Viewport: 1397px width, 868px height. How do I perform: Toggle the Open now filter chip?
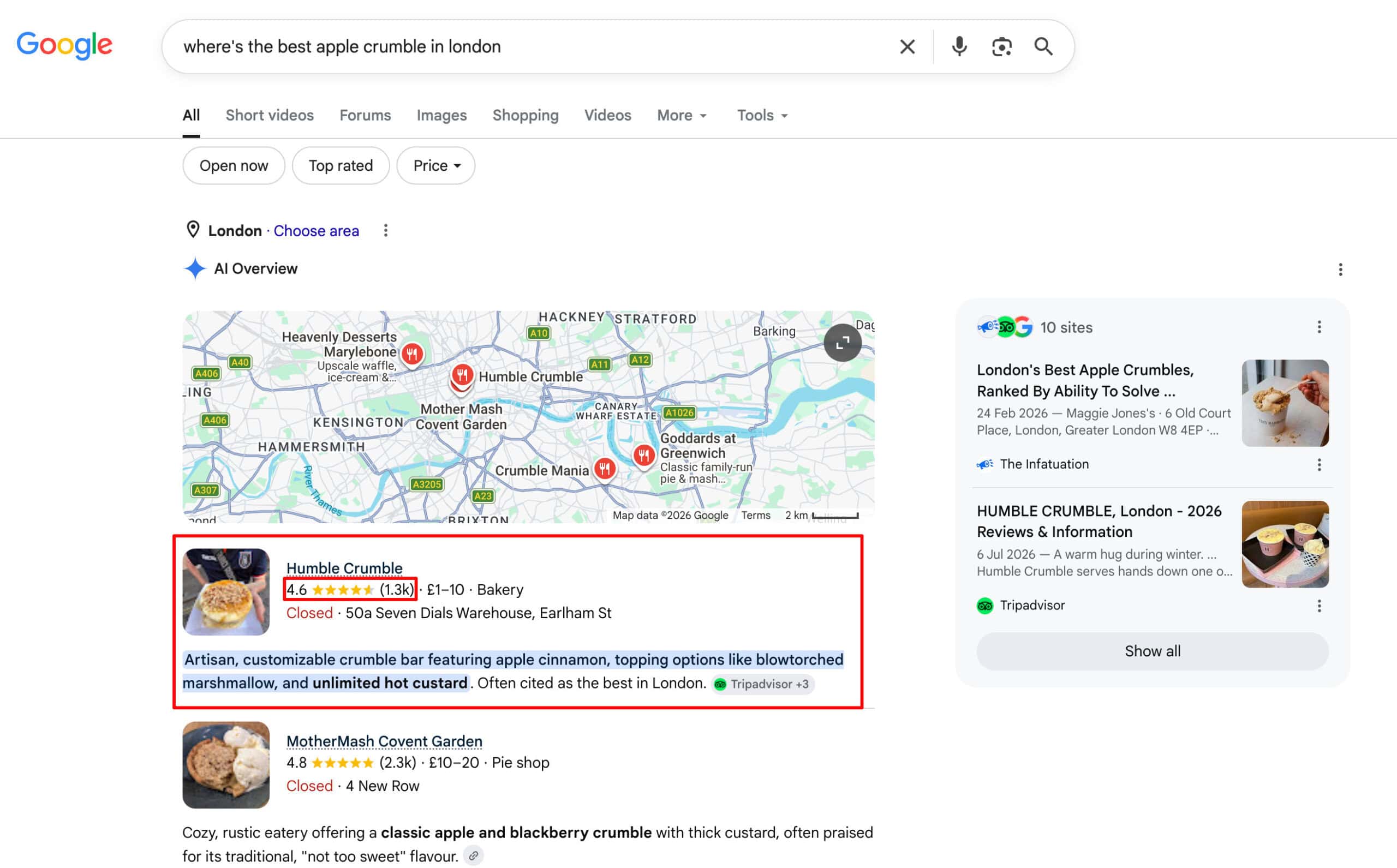tap(234, 166)
